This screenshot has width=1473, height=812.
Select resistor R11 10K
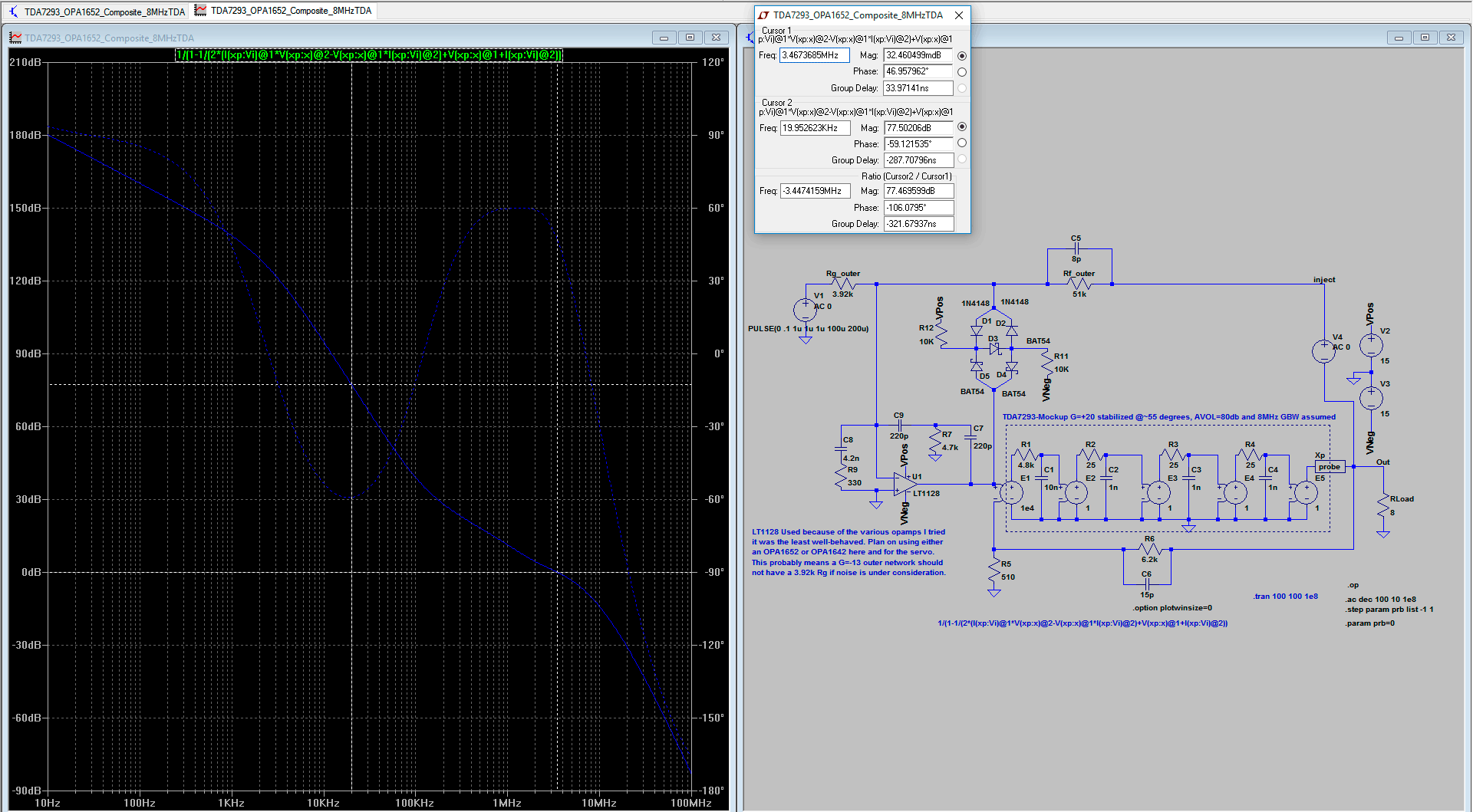point(1047,362)
